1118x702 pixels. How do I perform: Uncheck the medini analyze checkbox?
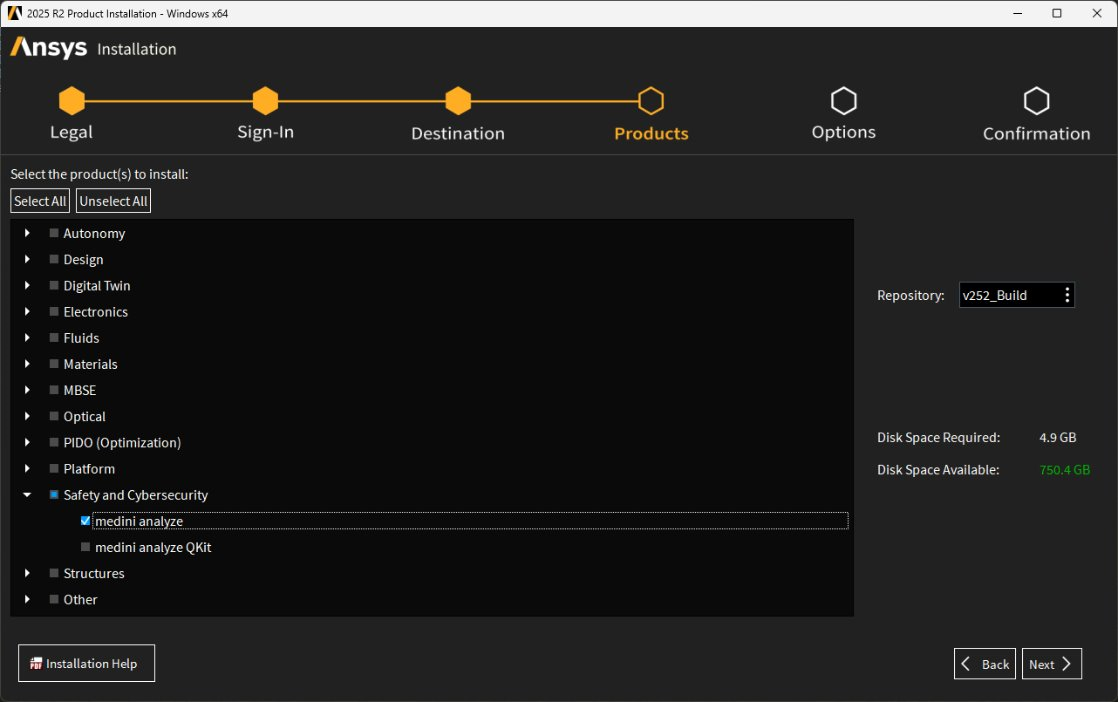86,521
